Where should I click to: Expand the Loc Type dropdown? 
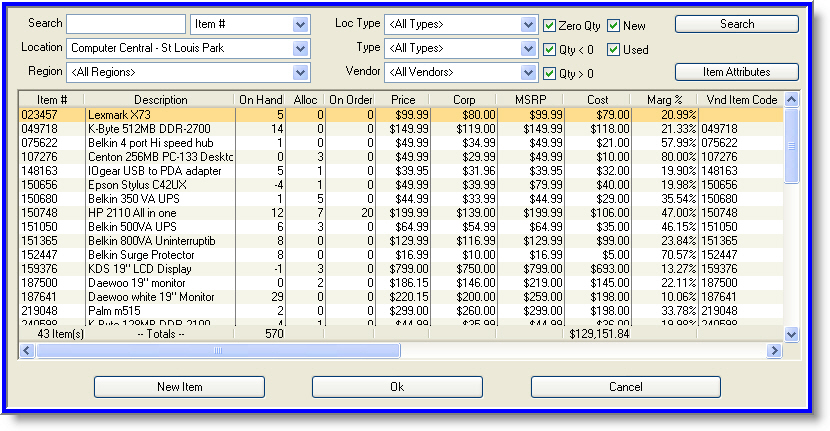tap(528, 24)
